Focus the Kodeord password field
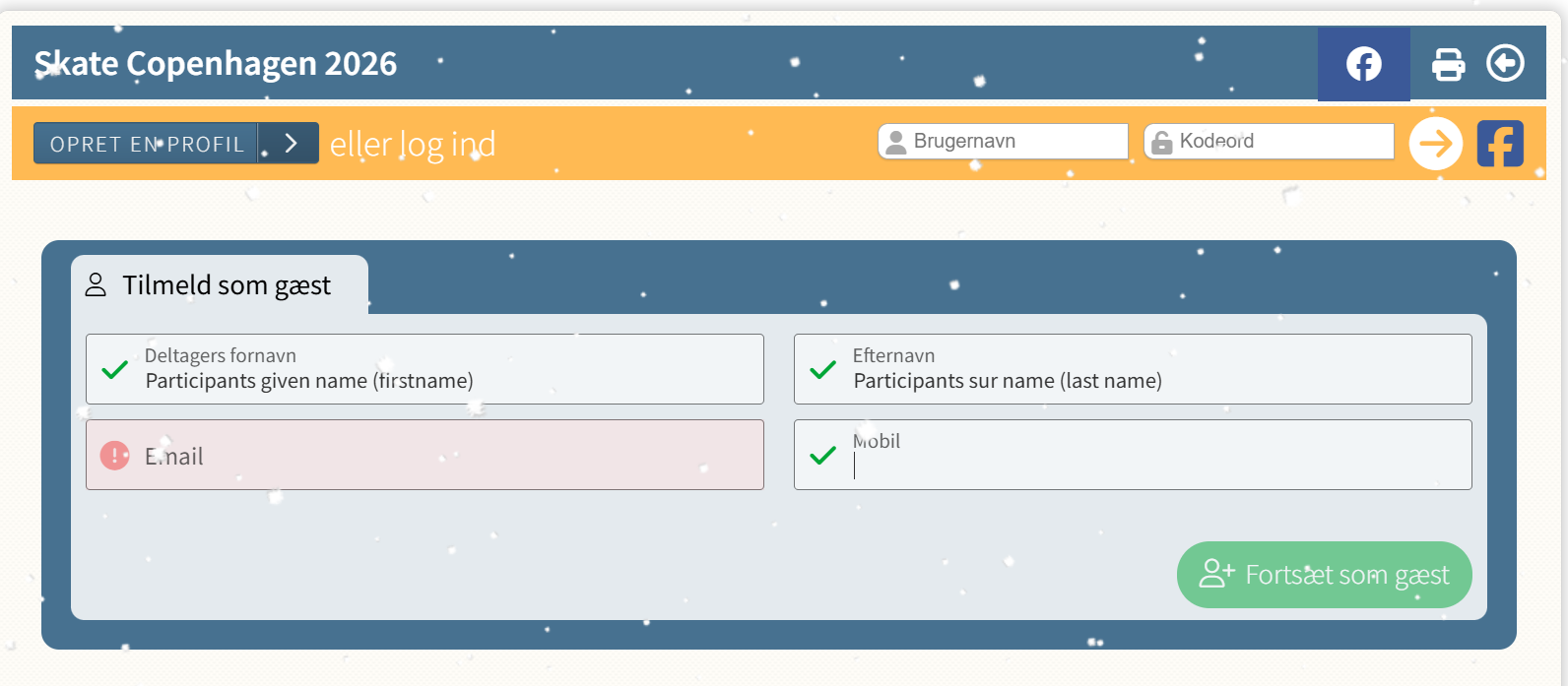The height and width of the screenshot is (686, 1568). tap(1280, 142)
